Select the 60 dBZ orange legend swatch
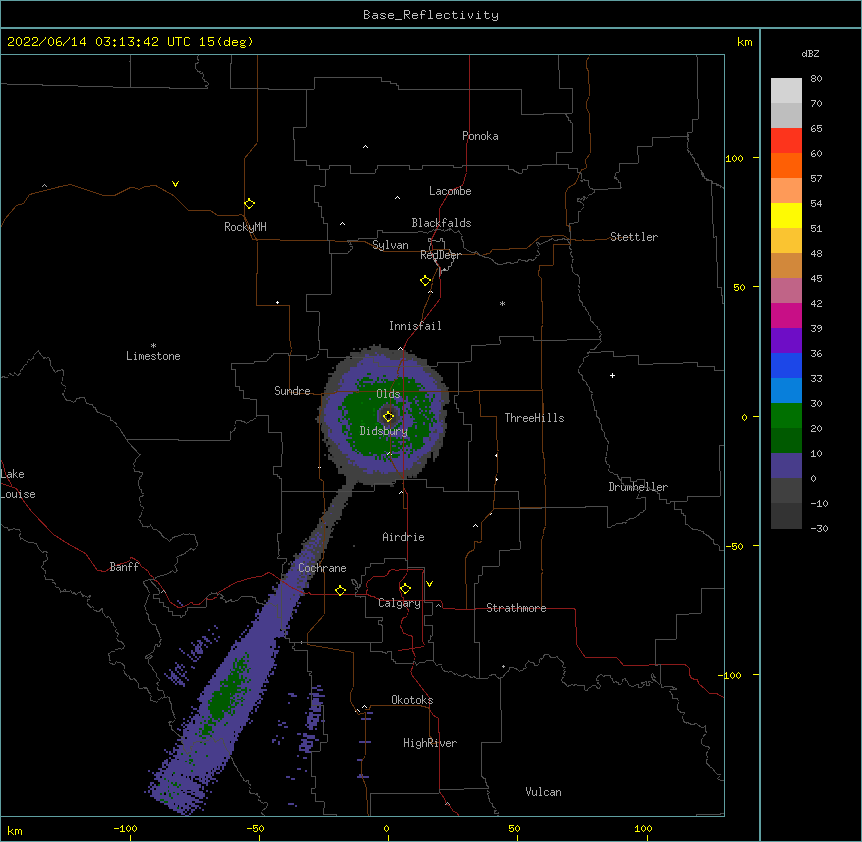The image size is (862, 842). tap(786, 165)
